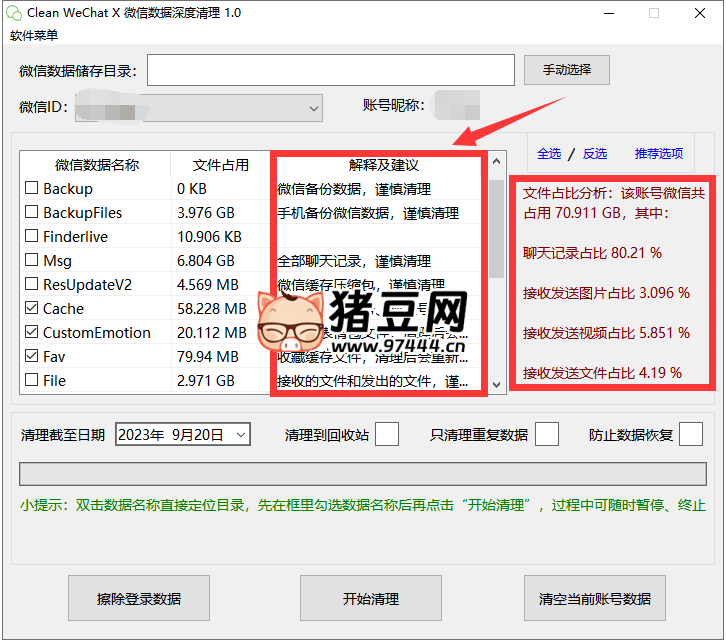Enable the 清理到回收站 checkbox

coord(387,434)
